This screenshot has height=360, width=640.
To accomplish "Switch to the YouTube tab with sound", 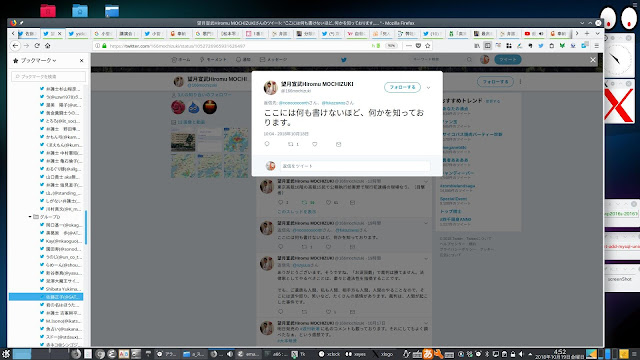I will [x=534, y=33].
